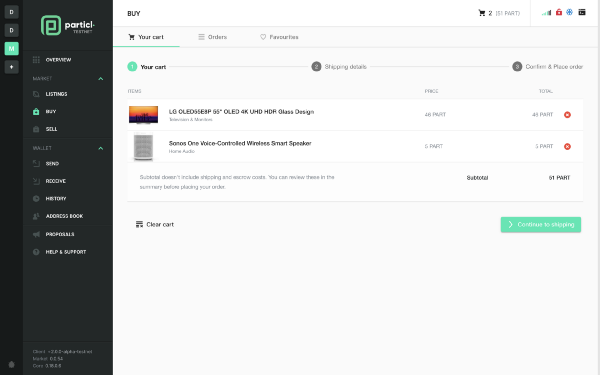600x375 pixels.
Task: Open the shopping cart icon in header
Action: 482,13
